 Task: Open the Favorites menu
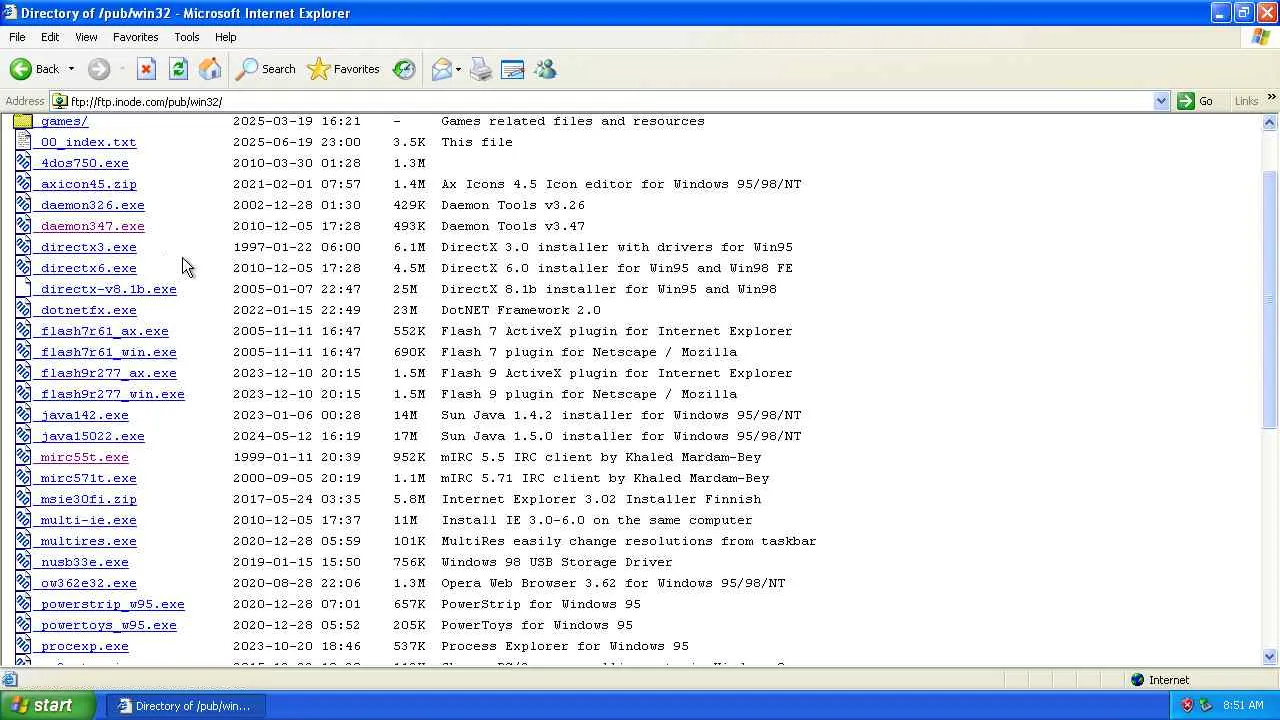pos(135,37)
